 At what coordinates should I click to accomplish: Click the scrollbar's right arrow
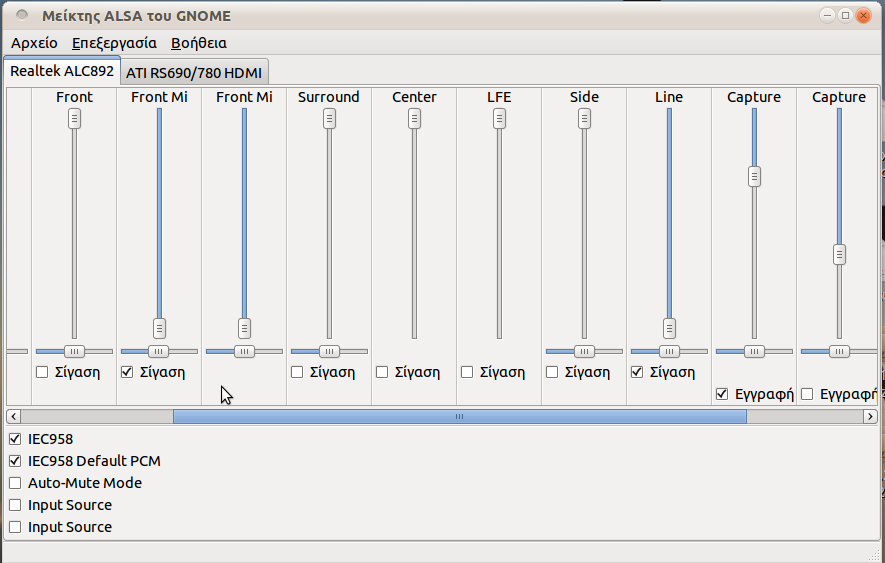click(x=872, y=416)
